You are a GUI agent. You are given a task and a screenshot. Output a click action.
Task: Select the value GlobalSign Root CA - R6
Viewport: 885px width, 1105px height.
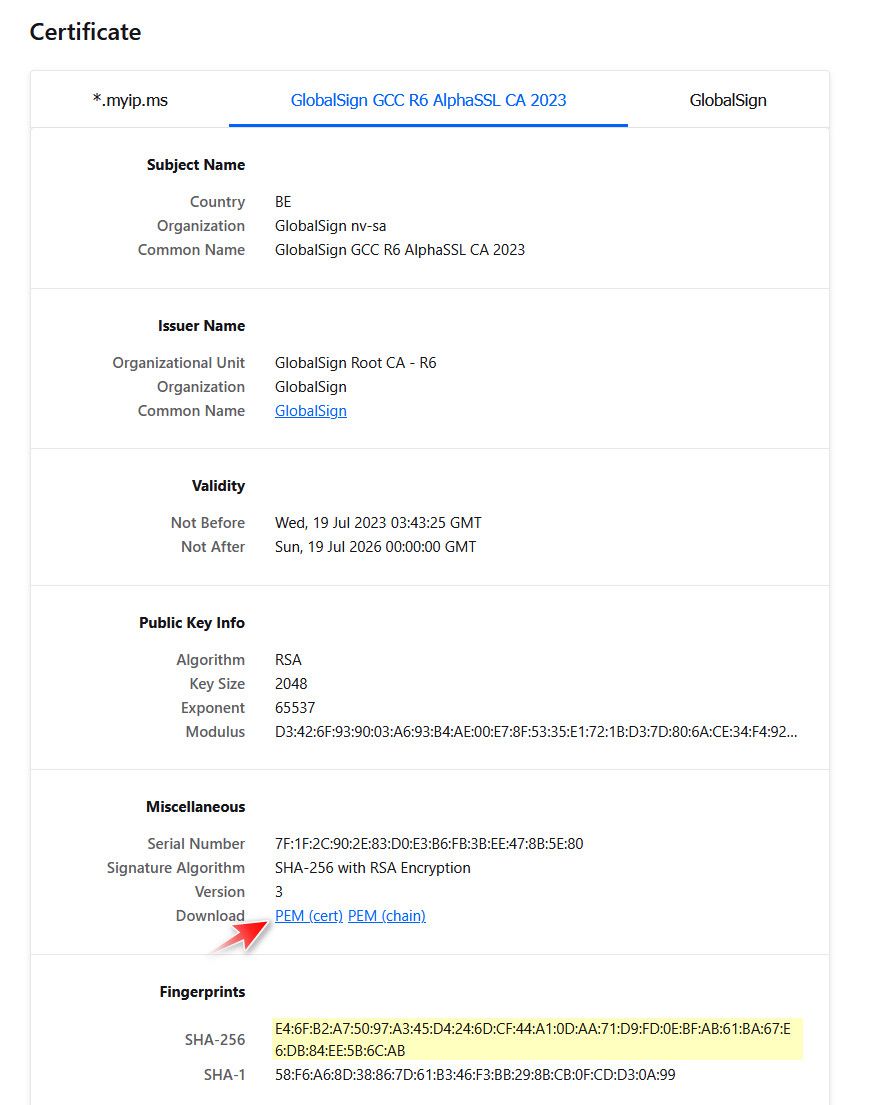click(356, 363)
